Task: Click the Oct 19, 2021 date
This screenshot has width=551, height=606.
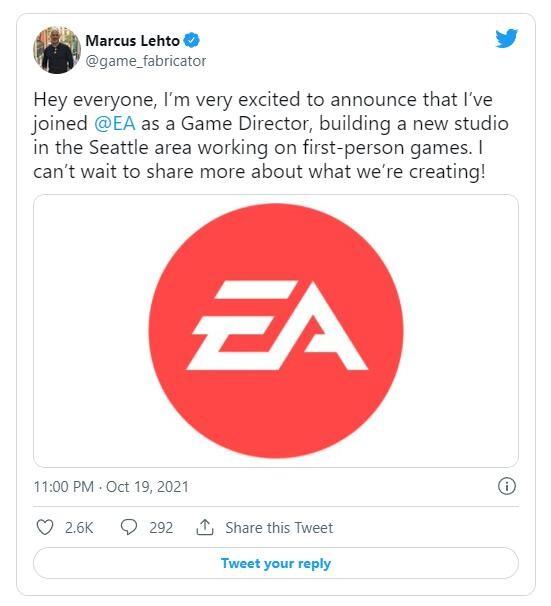Action: [147, 487]
